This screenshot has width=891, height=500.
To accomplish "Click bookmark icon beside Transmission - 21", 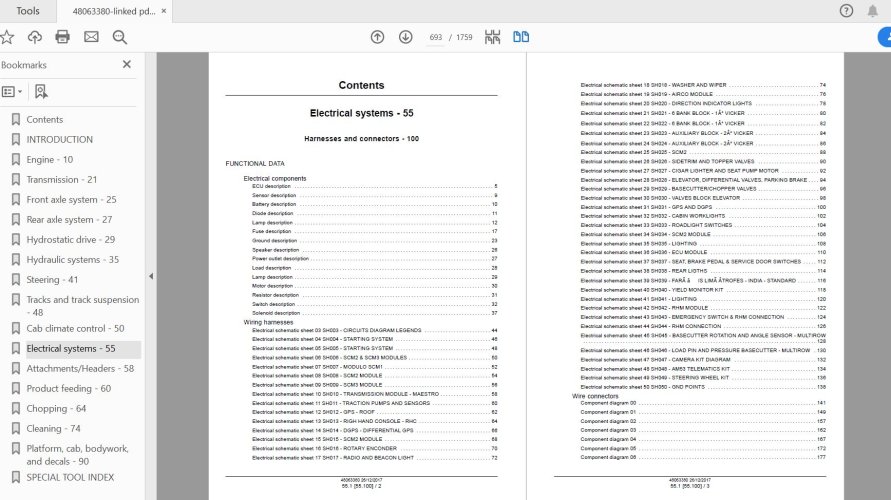I will coord(16,180).
